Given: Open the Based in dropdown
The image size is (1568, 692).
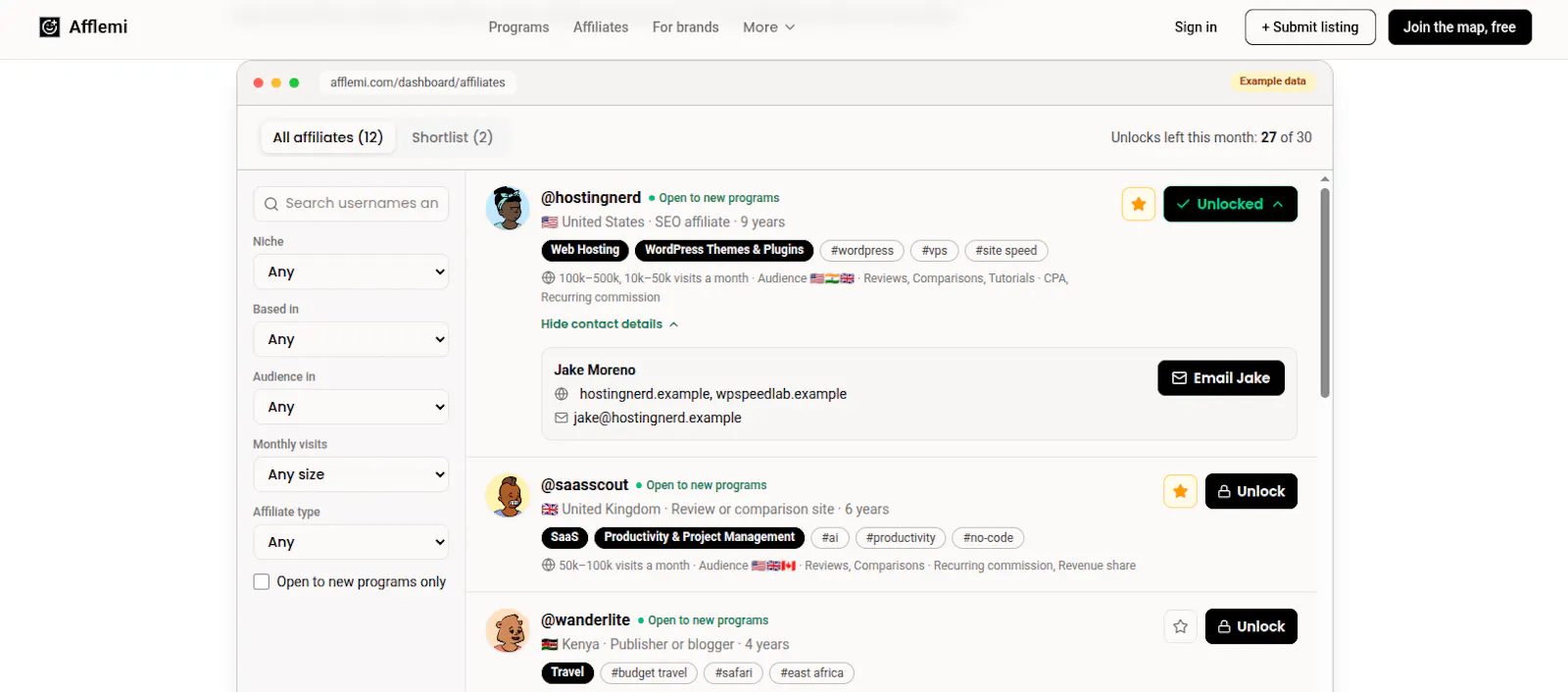Looking at the screenshot, I should point(351,339).
